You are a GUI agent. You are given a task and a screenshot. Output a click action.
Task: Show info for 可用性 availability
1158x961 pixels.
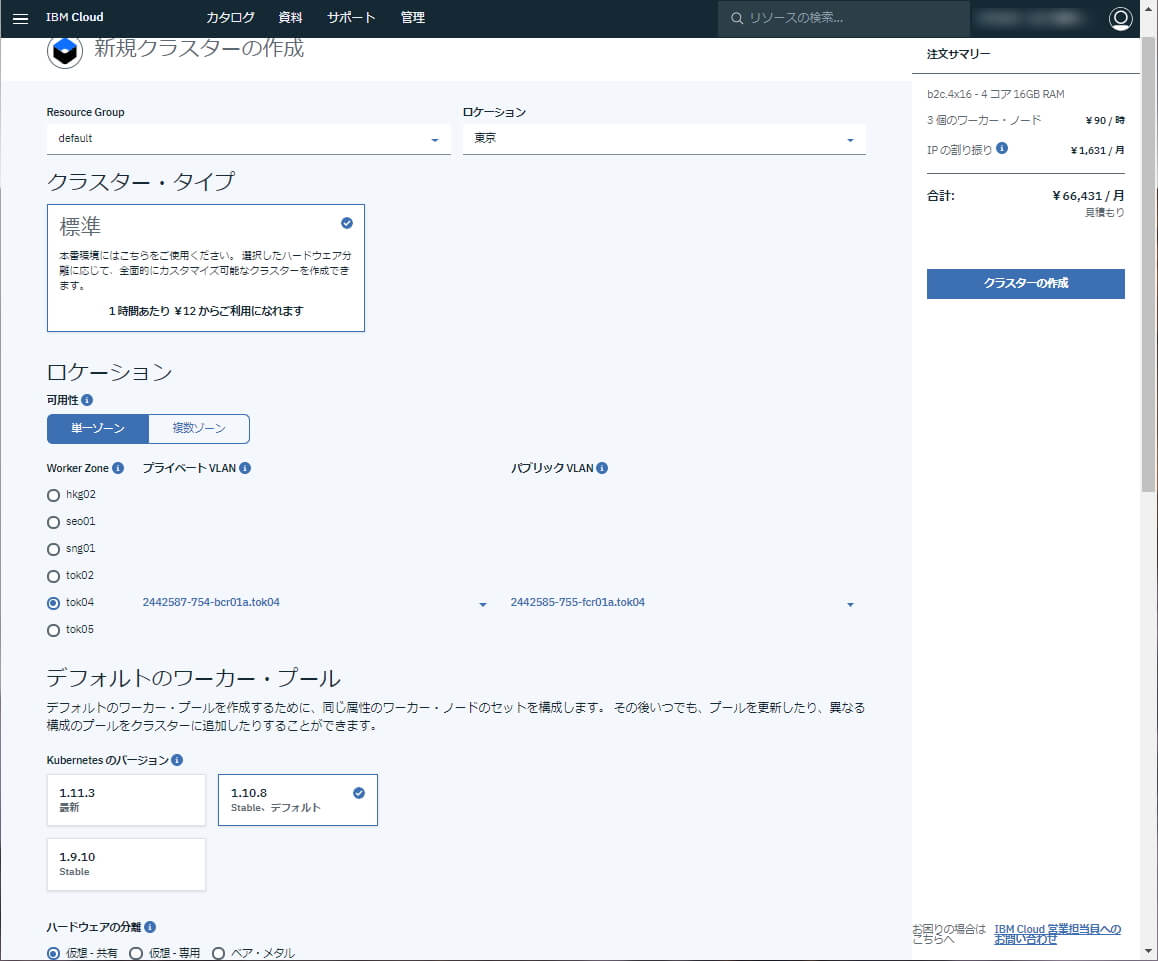(x=87, y=400)
